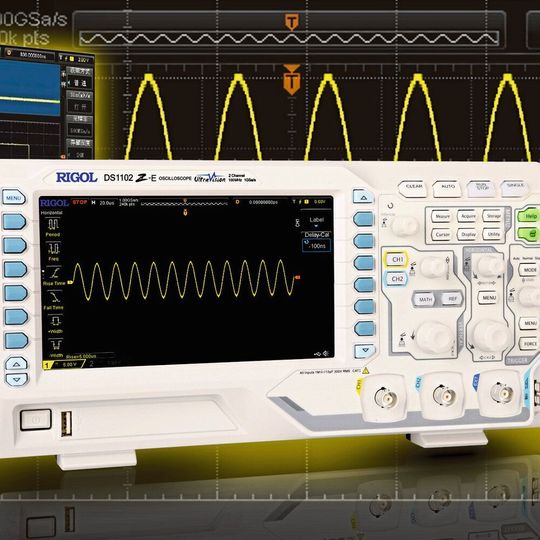Open the horizontal MENU button
The width and height of the screenshot is (540, 540).
[x=488, y=297]
